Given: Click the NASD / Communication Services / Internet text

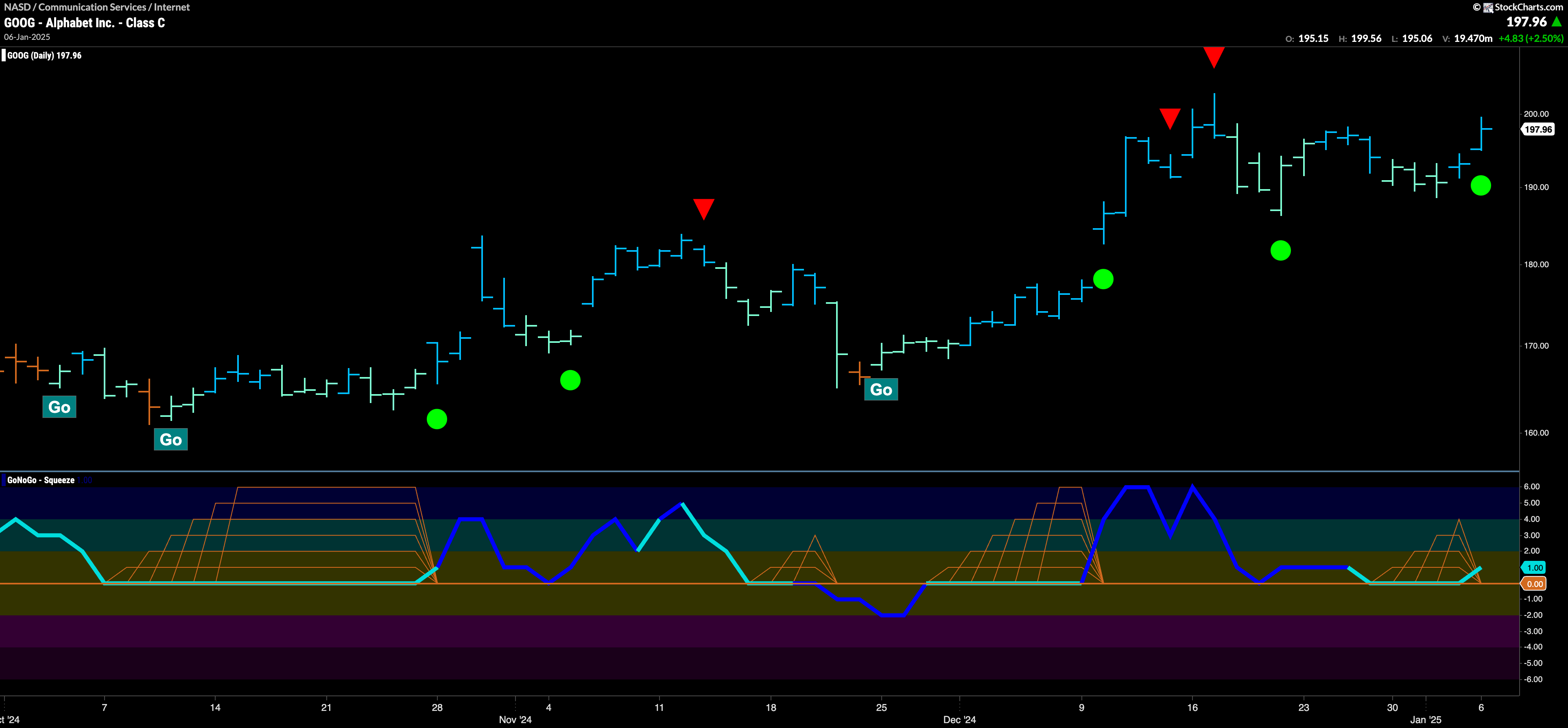Looking at the screenshot, I should [97, 7].
